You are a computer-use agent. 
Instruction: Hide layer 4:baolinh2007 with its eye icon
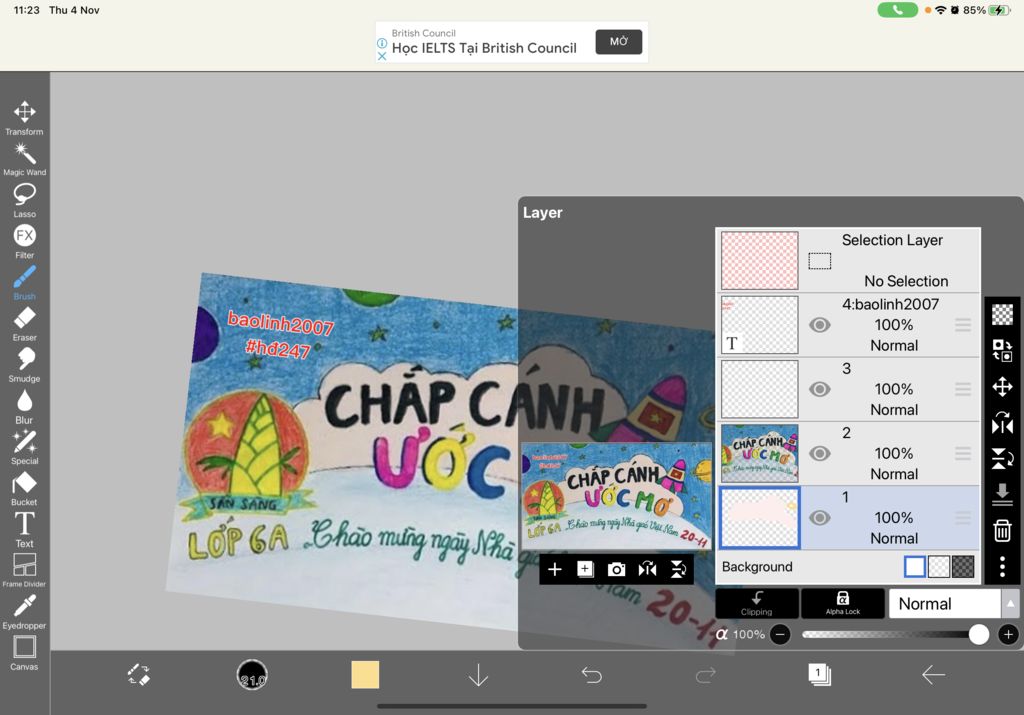pos(820,325)
